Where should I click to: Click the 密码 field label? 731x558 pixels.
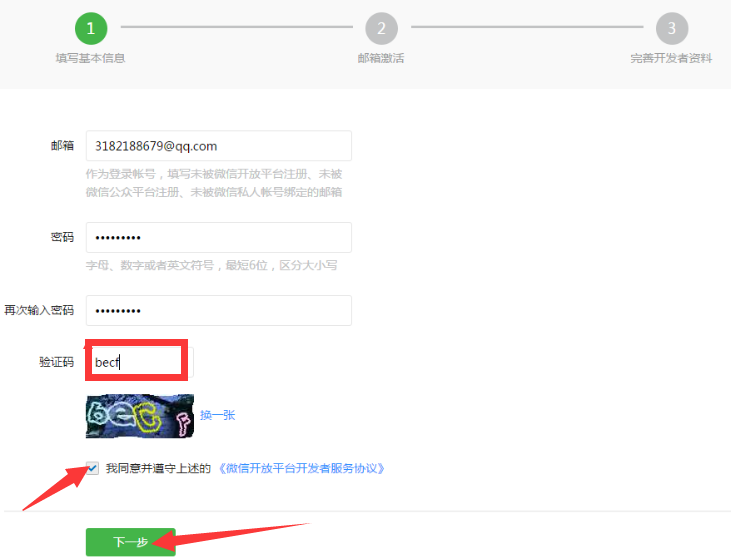pyautogui.click(x=62, y=237)
